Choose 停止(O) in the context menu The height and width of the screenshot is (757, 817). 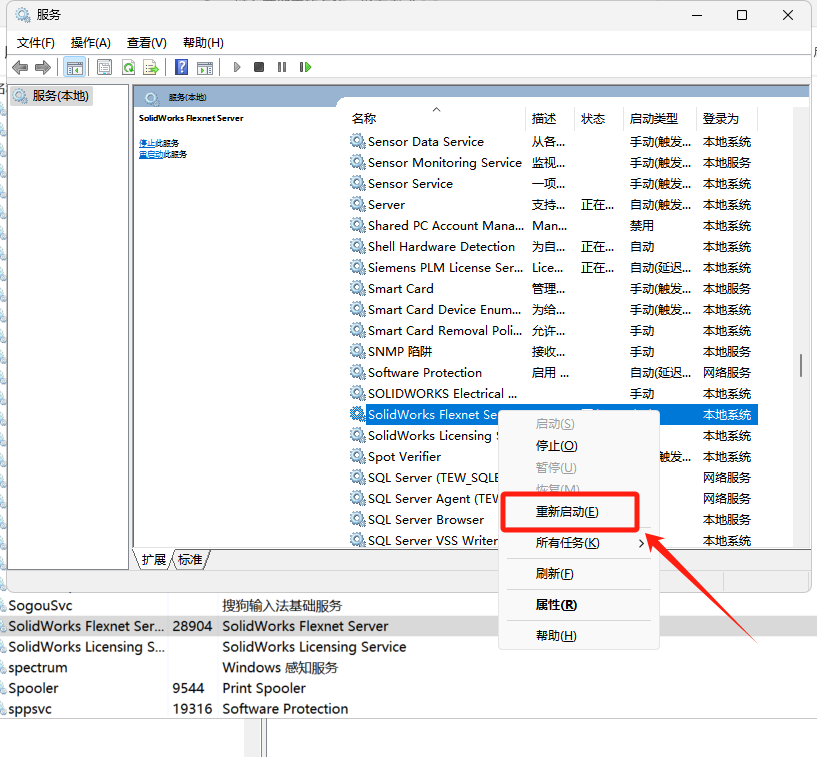(x=556, y=446)
